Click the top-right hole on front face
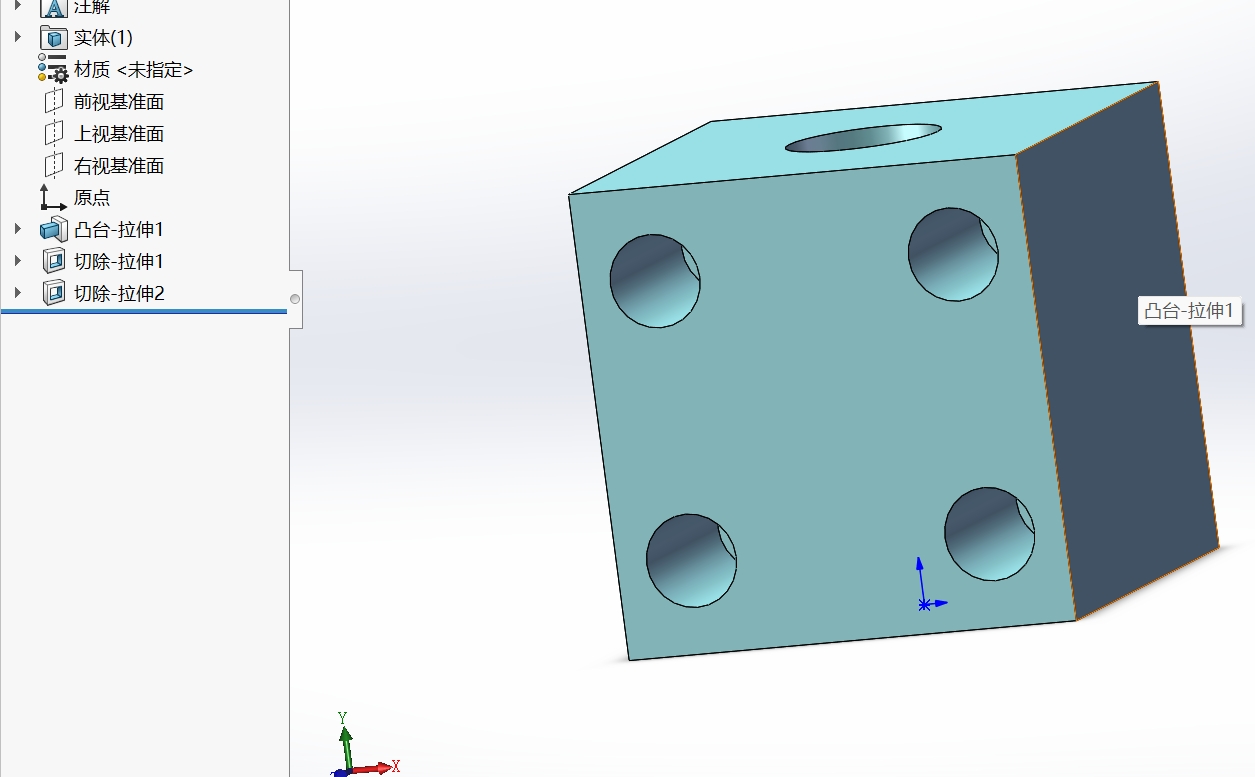 coord(953,254)
